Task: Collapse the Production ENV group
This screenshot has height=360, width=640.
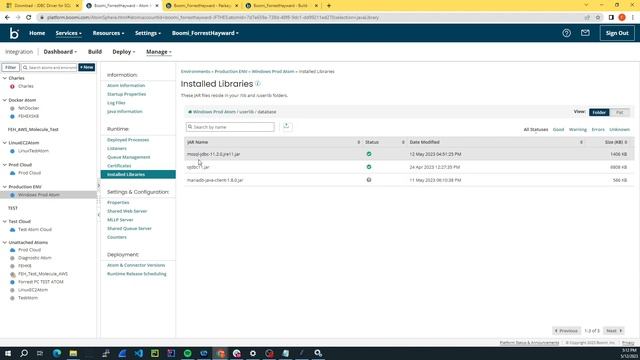Action: pyautogui.click(x=5, y=187)
